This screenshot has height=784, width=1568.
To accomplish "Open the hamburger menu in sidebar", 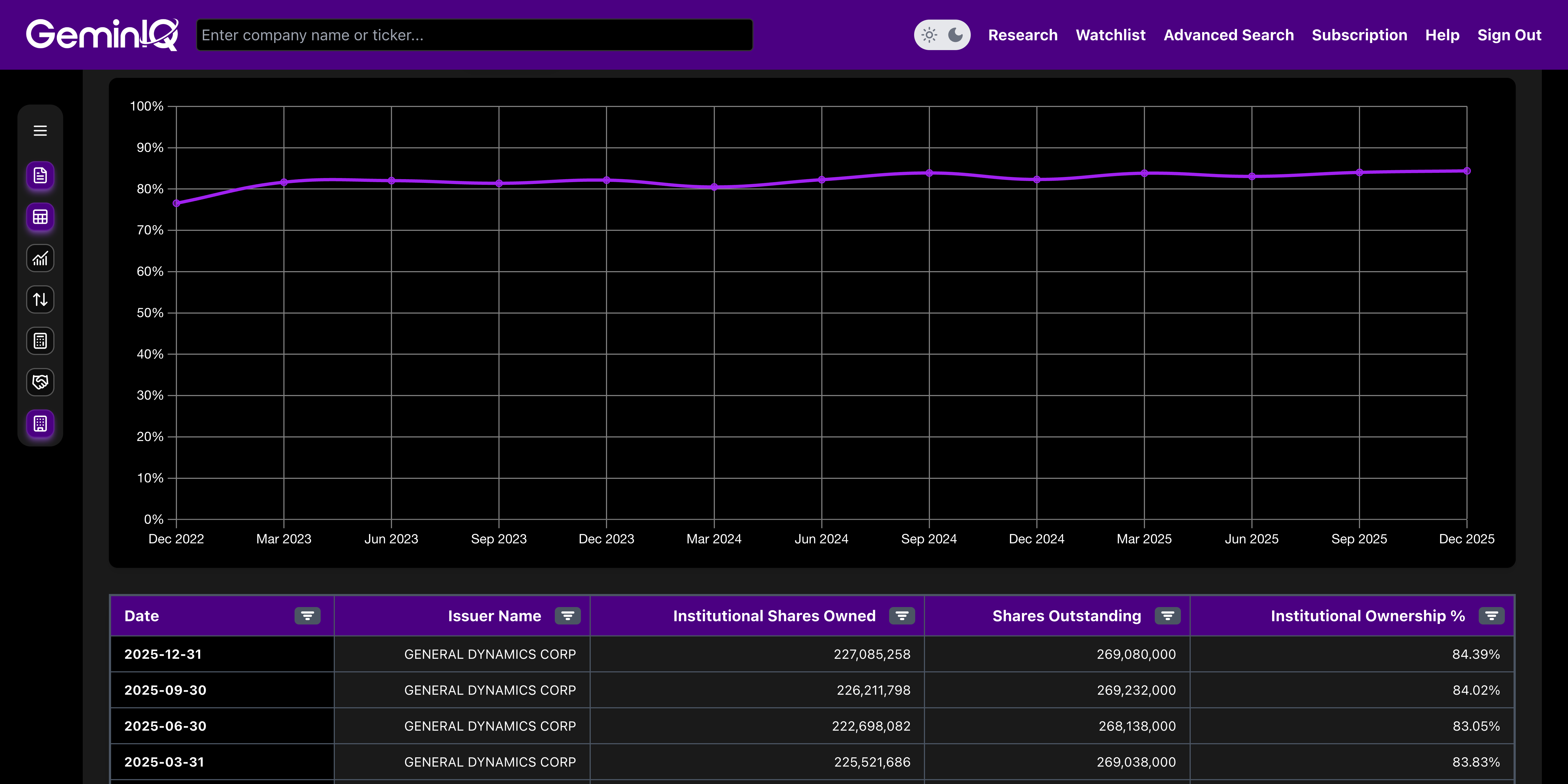I will click(x=40, y=131).
